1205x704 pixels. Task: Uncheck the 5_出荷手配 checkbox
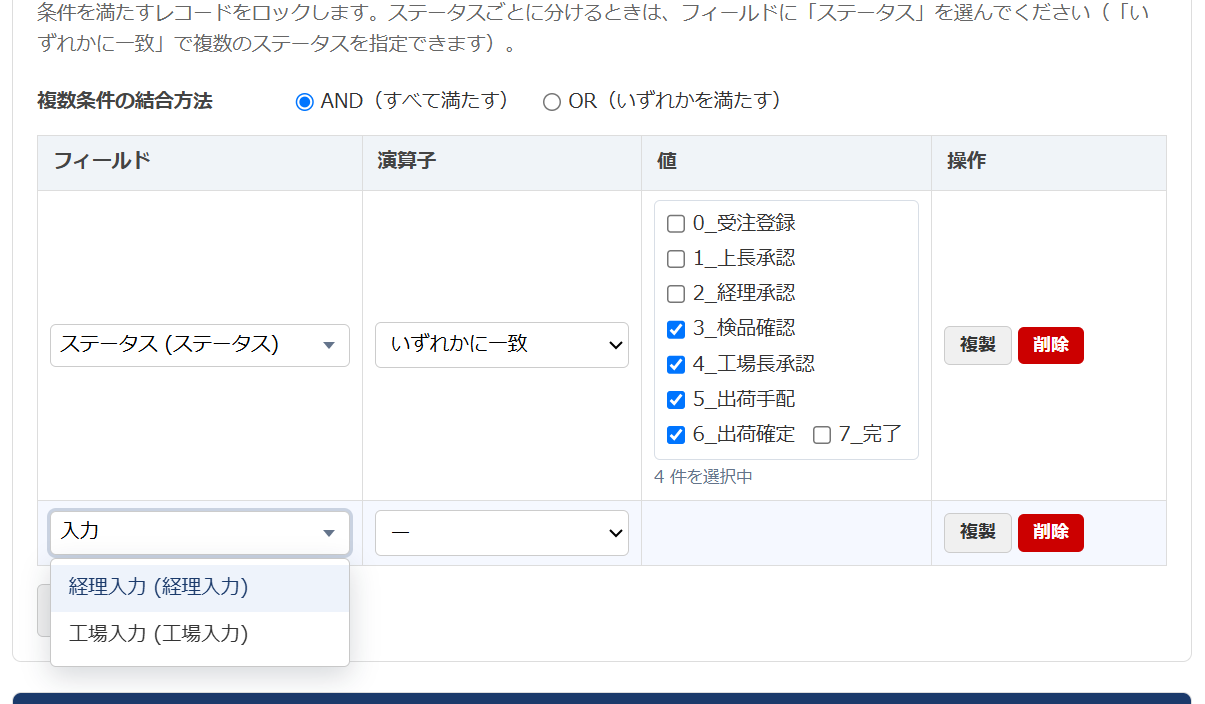click(676, 400)
